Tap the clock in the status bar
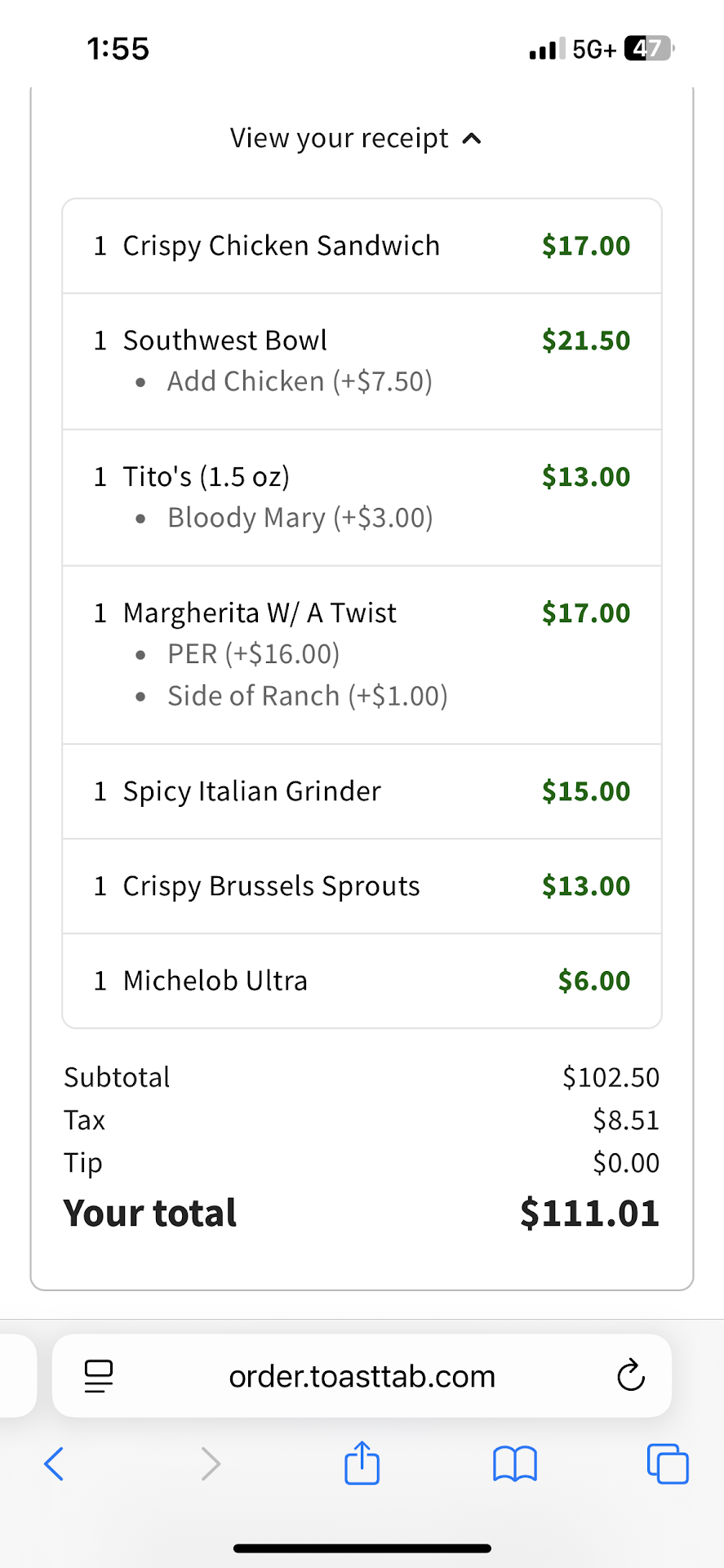Screen dimensions: 724x1568 118,49
